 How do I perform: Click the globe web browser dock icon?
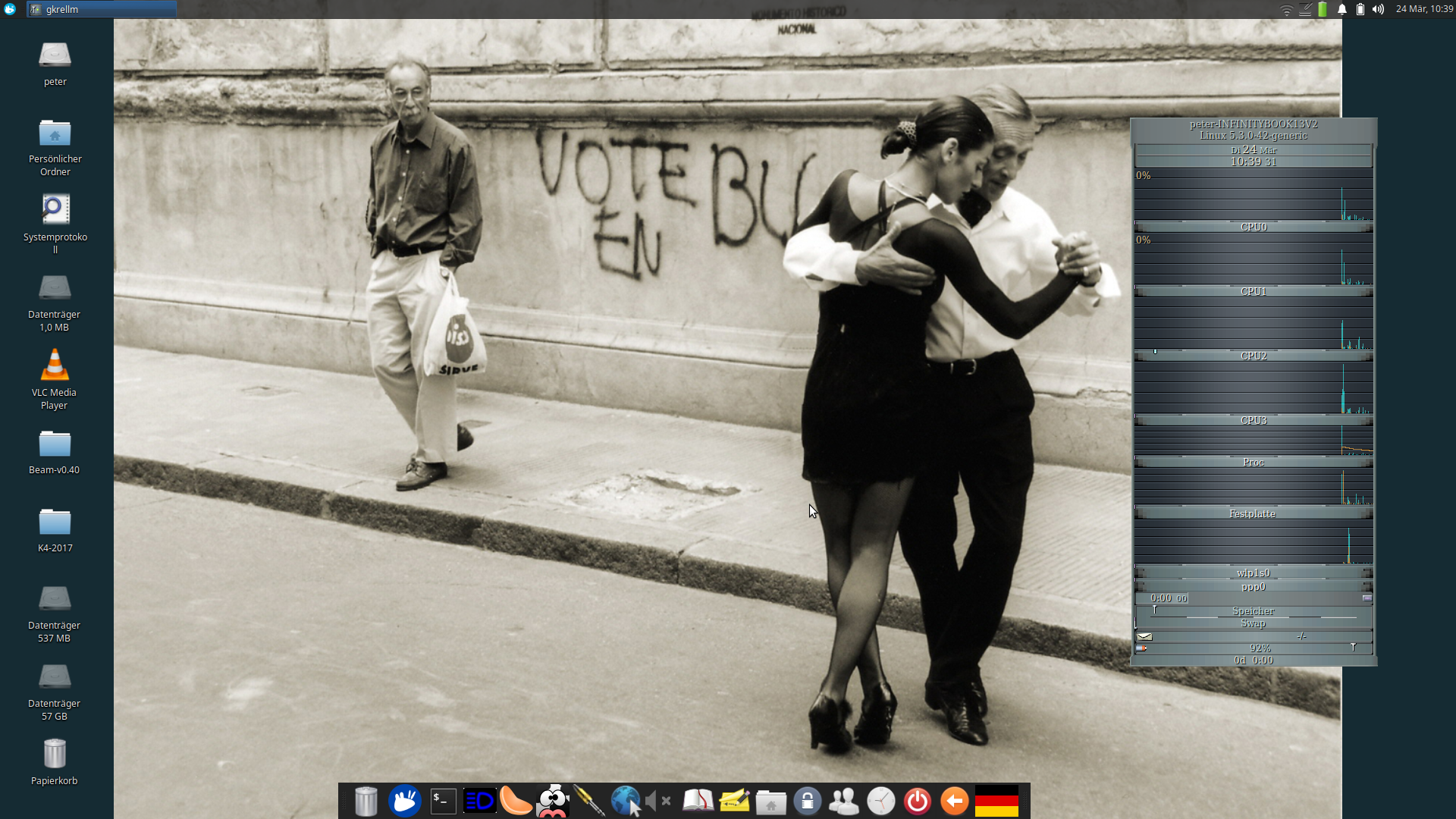[626, 801]
